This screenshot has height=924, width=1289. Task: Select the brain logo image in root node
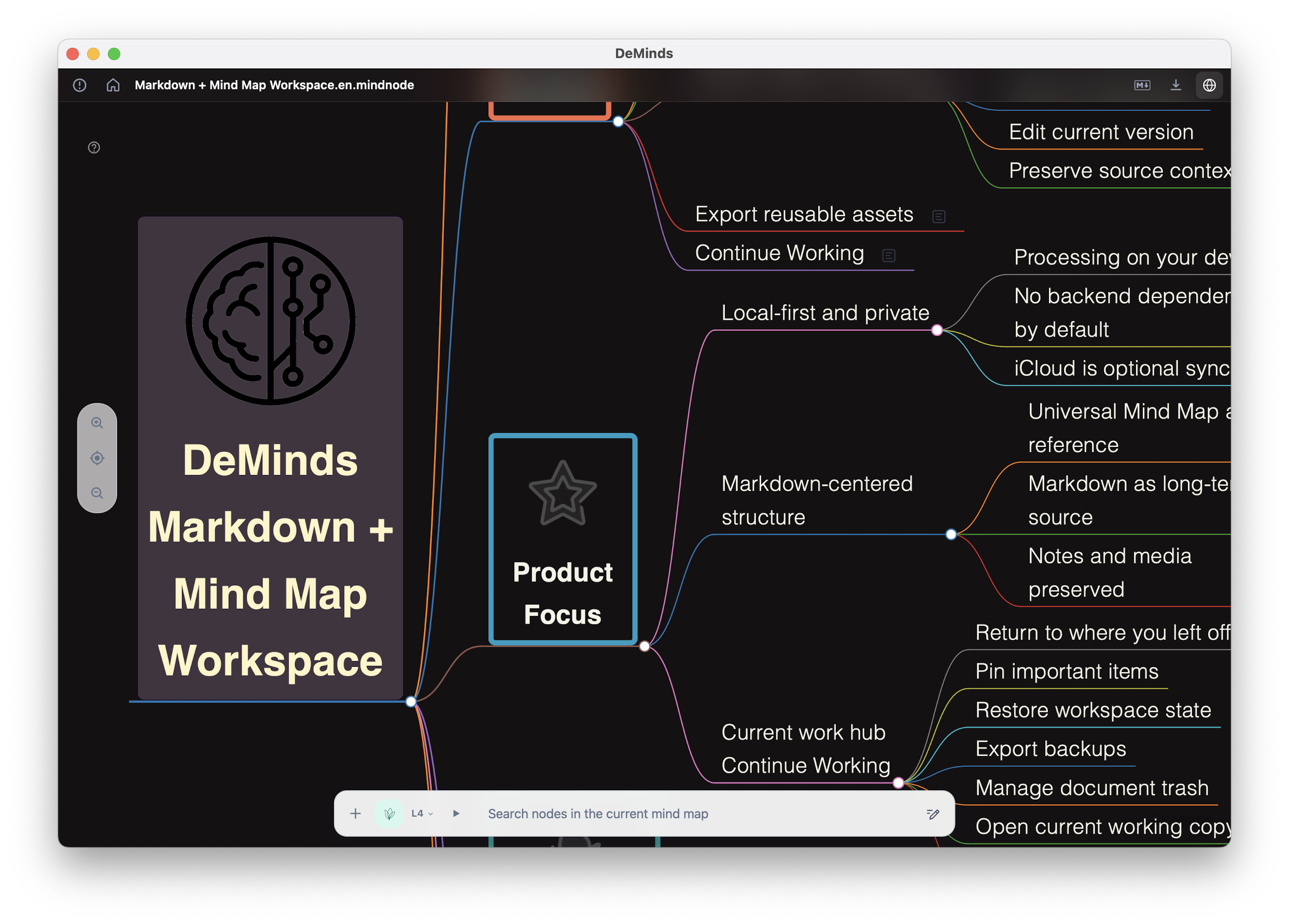(271, 320)
